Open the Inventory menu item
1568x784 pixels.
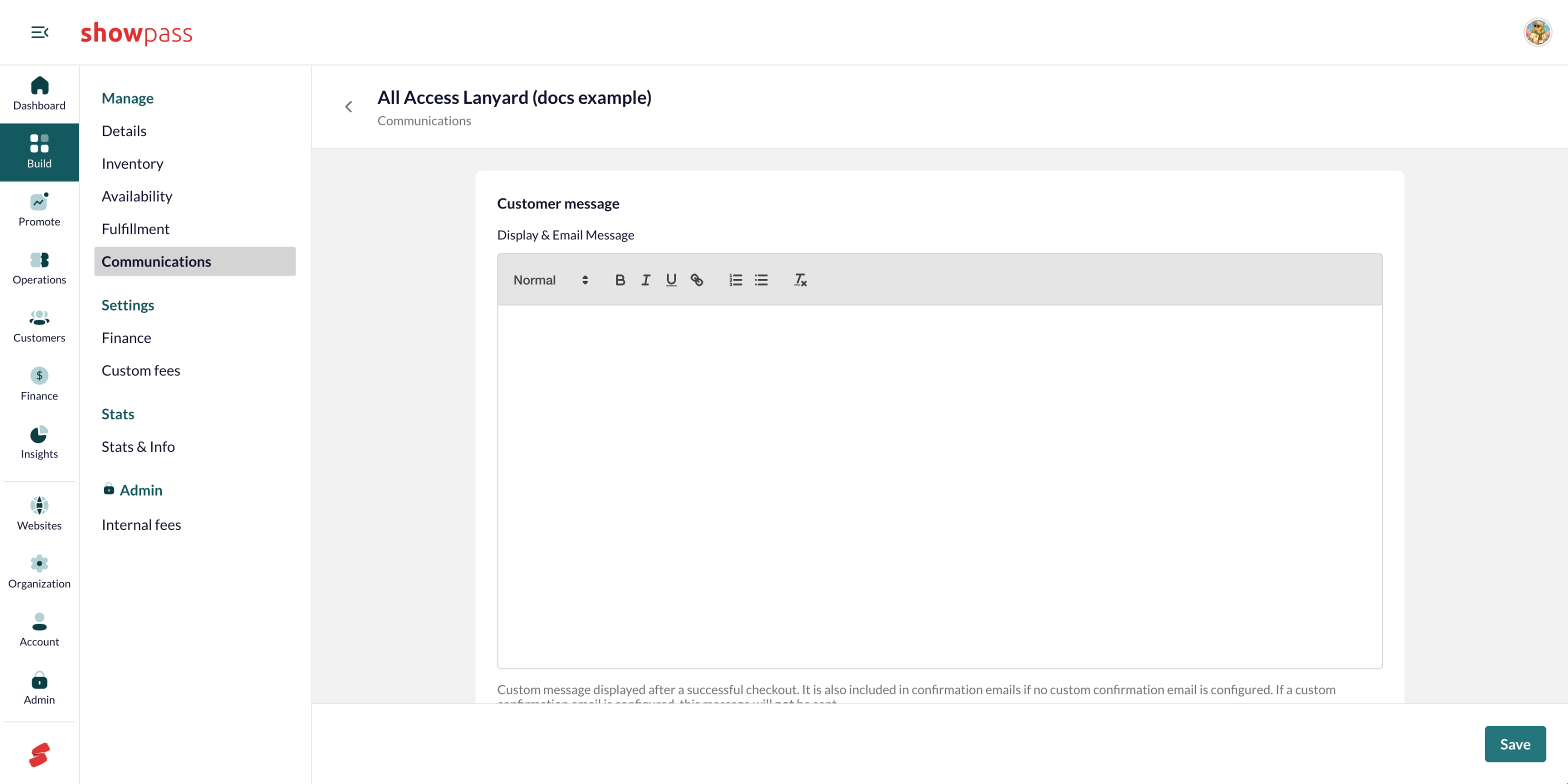[x=195, y=163]
